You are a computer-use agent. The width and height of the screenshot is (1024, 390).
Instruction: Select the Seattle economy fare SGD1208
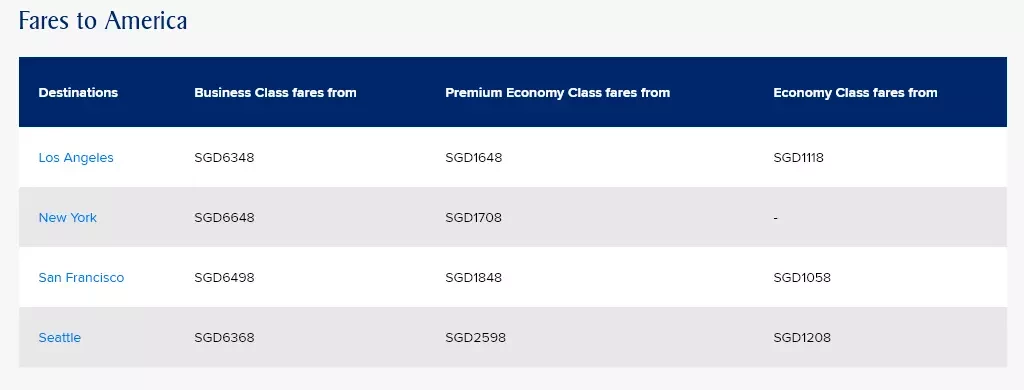pyautogui.click(x=802, y=338)
